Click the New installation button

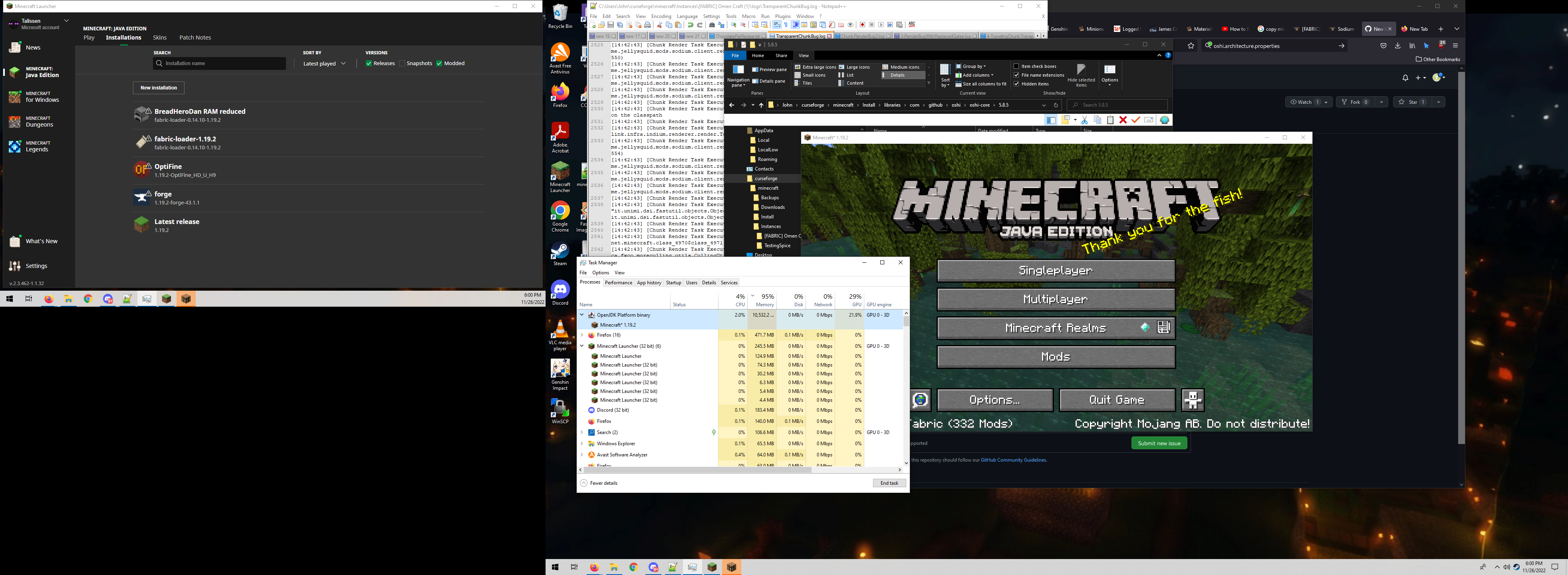[158, 87]
